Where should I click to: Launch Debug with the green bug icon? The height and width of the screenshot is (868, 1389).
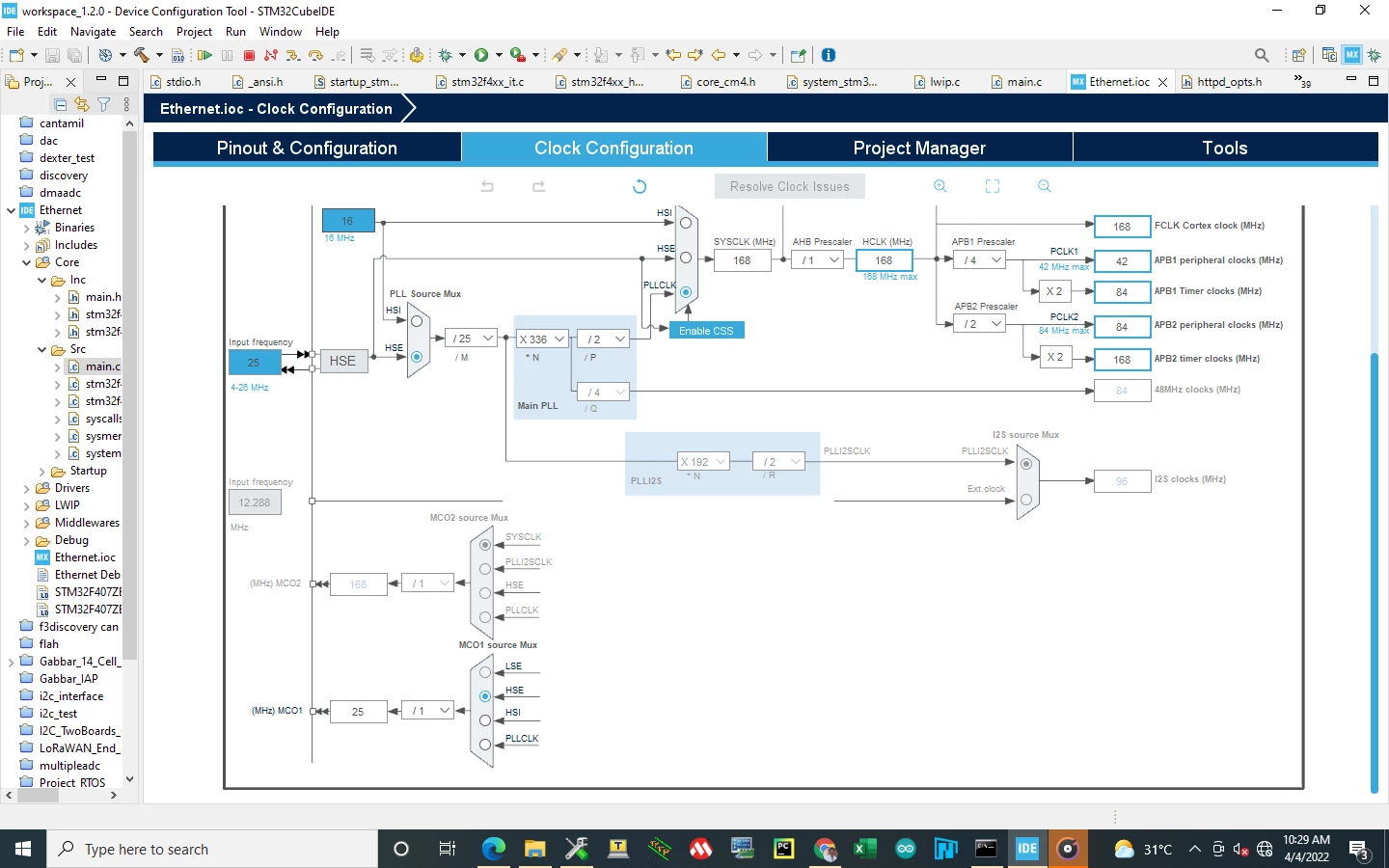point(446,55)
